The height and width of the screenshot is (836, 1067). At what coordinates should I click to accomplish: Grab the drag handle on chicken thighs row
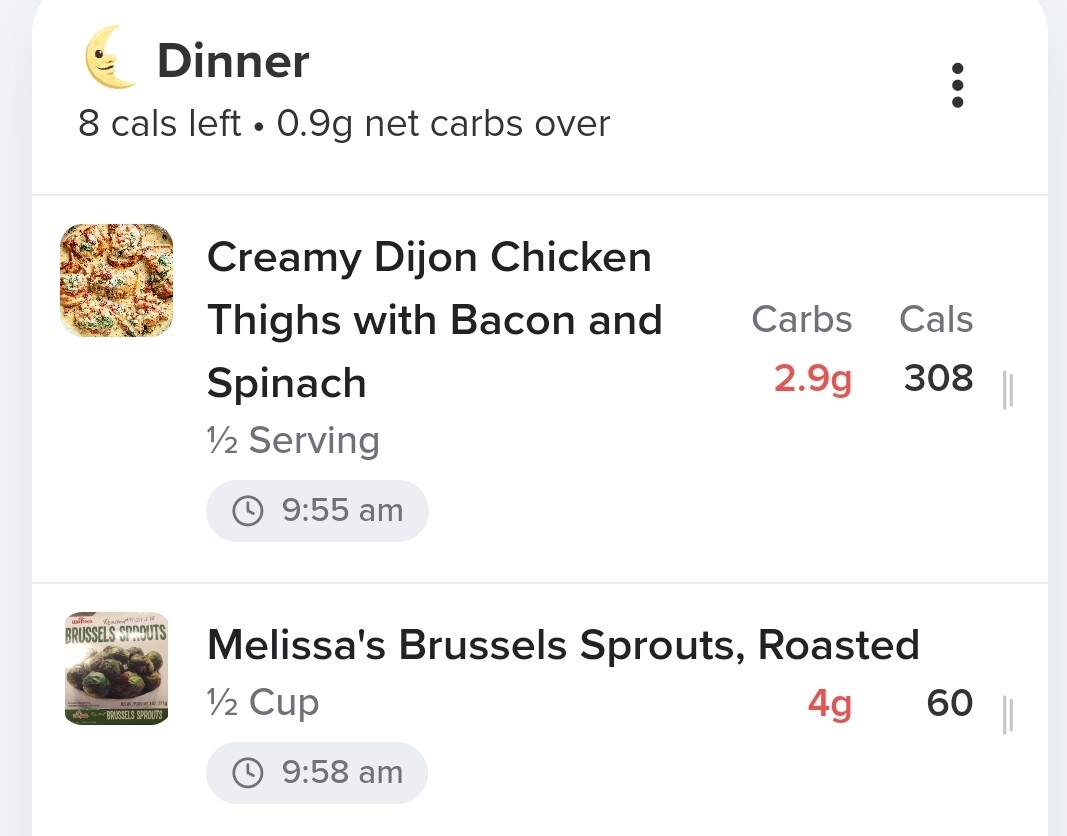click(1008, 390)
